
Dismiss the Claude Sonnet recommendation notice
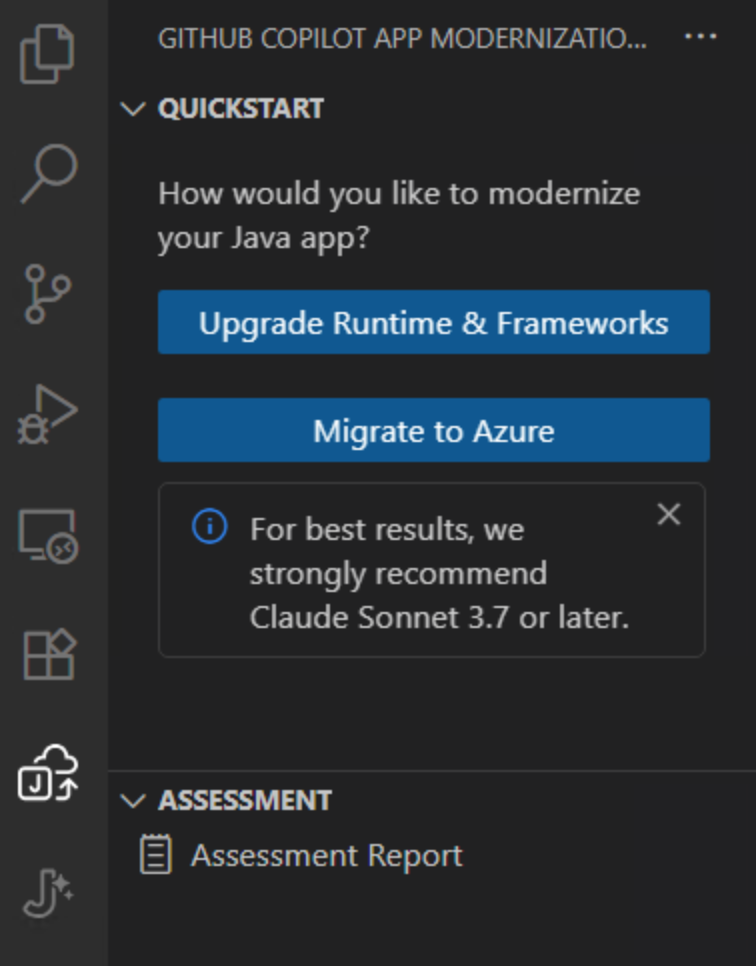pos(668,514)
